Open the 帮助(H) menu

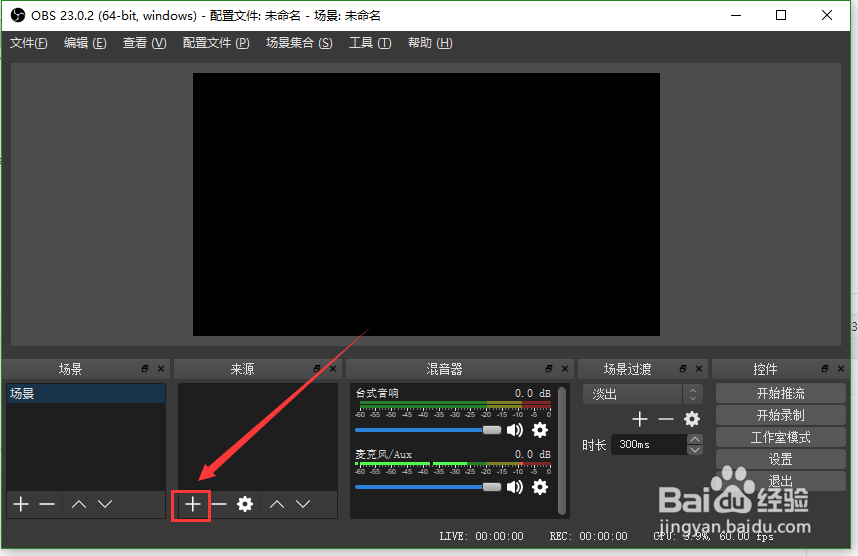(430, 43)
